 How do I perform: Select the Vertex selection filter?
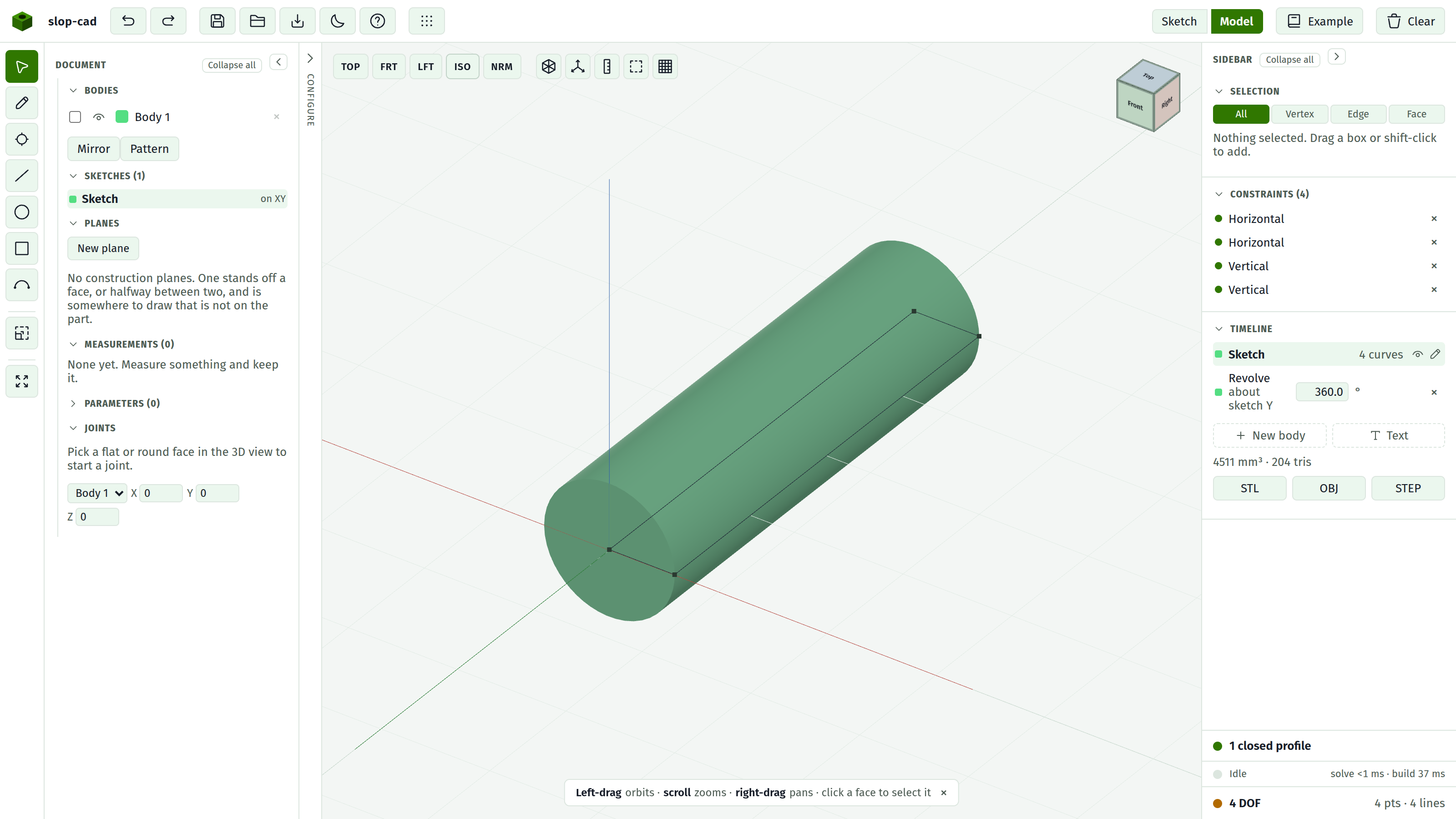(x=1299, y=114)
